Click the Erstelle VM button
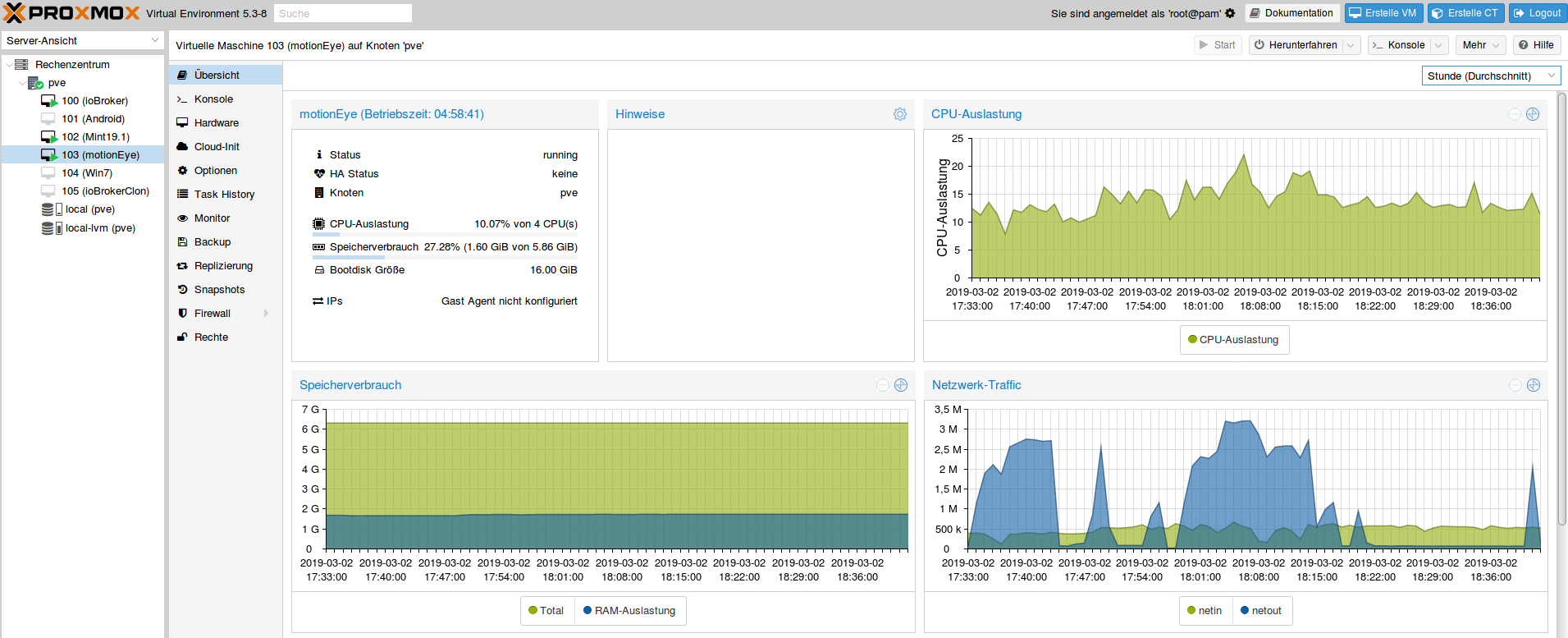Viewport: 1568px width, 638px height. click(1383, 13)
